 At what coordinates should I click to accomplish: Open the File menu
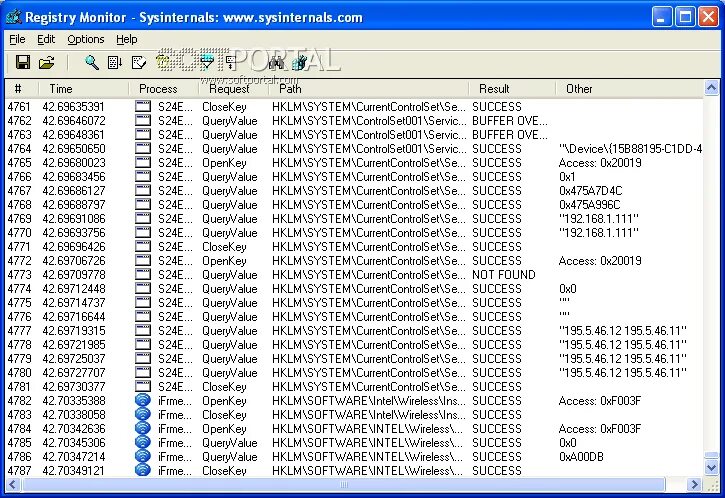17,39
